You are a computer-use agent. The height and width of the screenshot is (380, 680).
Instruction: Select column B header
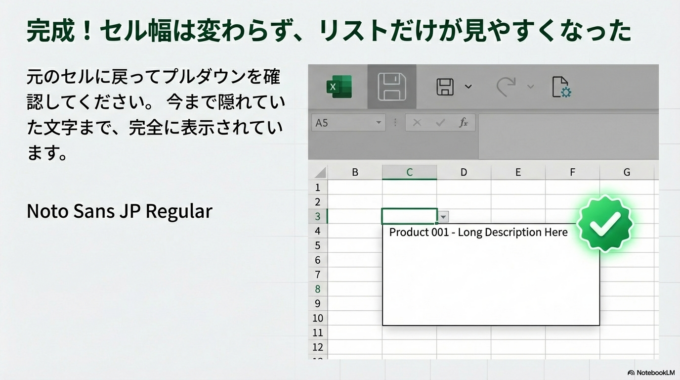coord(355,172)
